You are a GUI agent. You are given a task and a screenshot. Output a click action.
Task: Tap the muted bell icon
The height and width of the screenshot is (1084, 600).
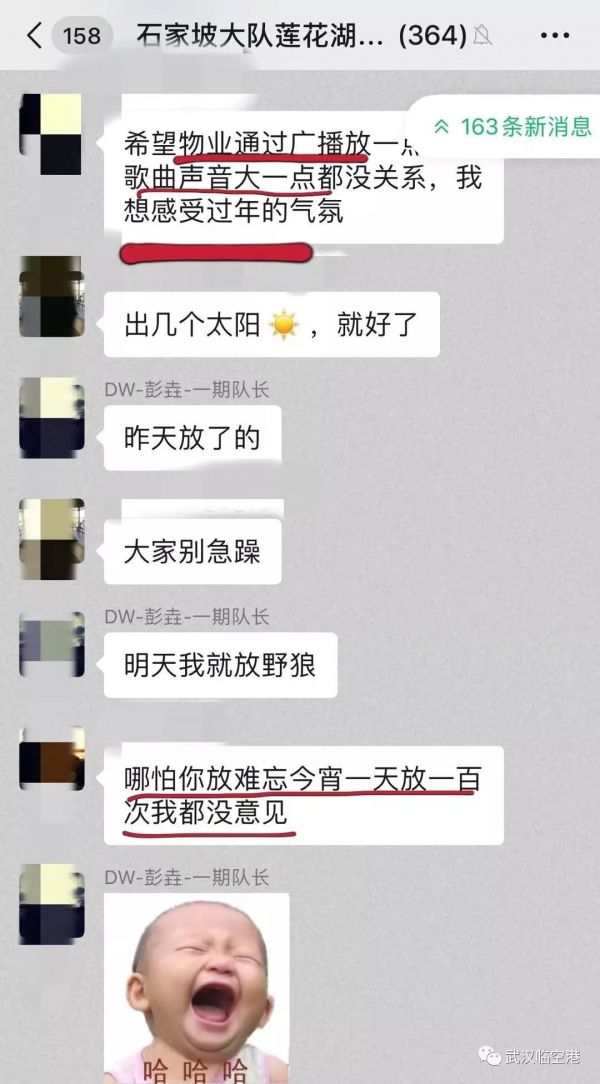[x=482, y=35]
